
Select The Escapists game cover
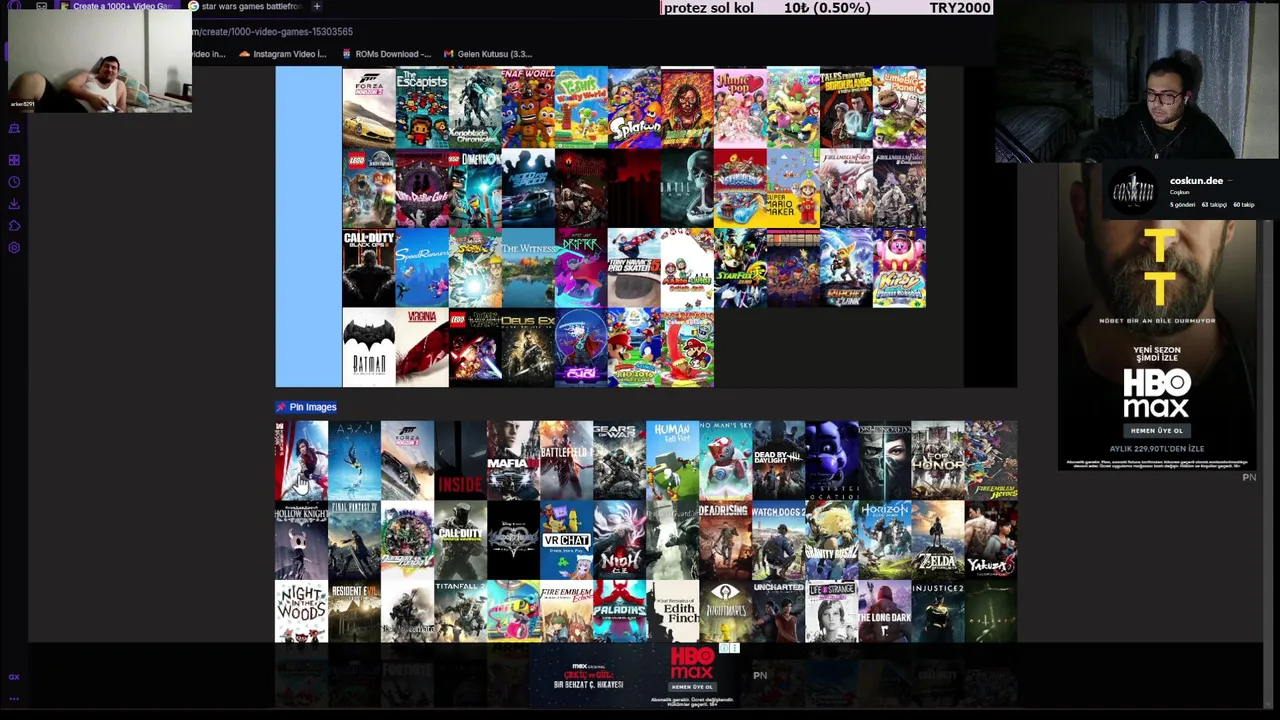click(421, 108)
